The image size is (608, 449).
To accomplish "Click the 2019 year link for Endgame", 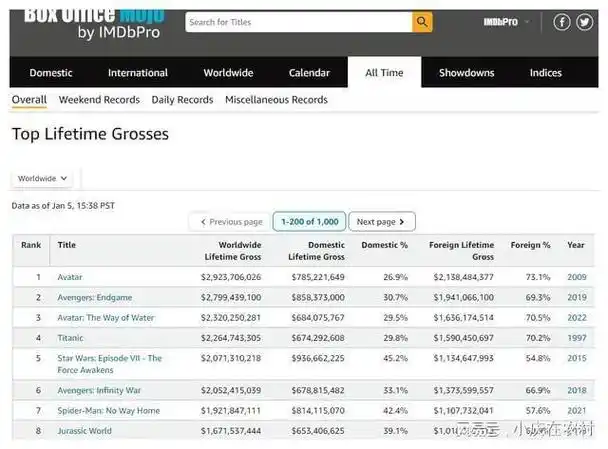I will click(575, 297).
